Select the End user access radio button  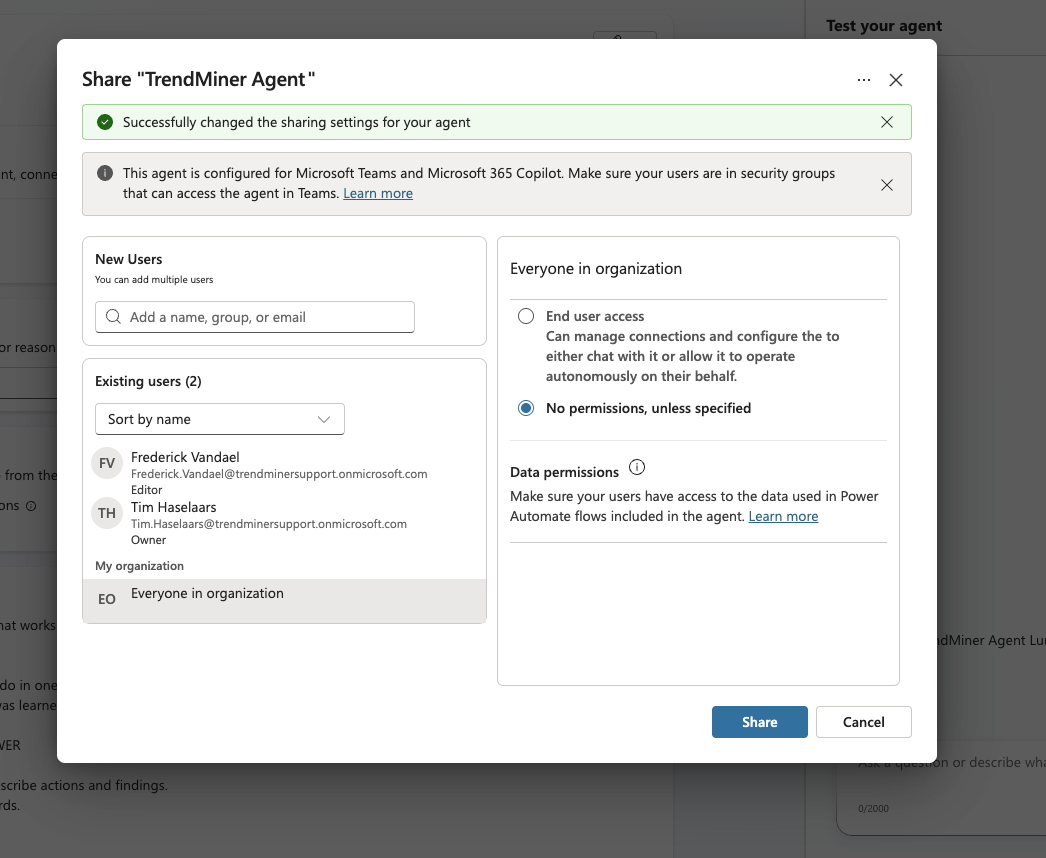[526, 316]
